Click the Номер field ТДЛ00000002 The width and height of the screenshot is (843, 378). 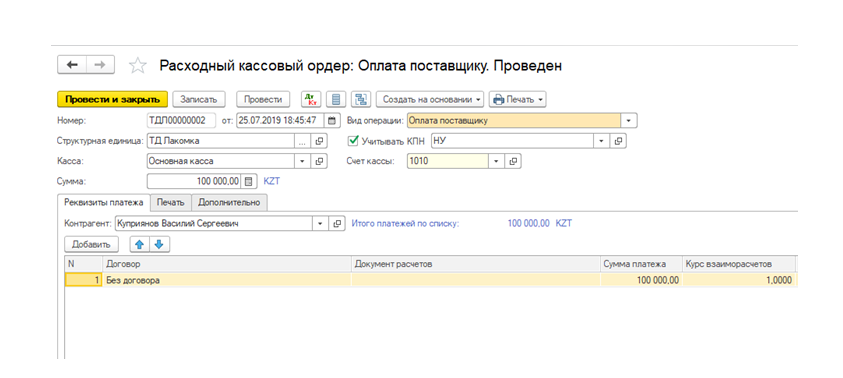pyautogui.click(x=181, y=120)
